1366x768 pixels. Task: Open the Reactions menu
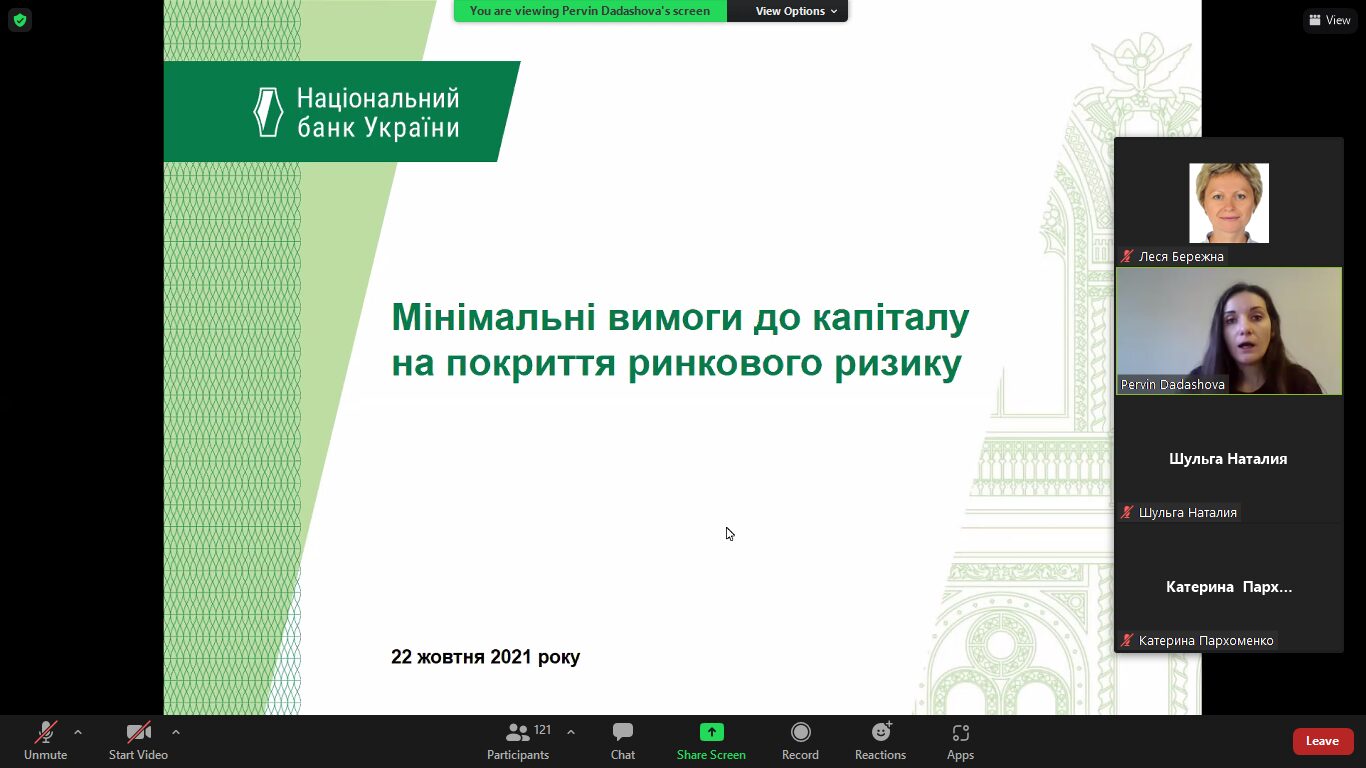point(880,741)
